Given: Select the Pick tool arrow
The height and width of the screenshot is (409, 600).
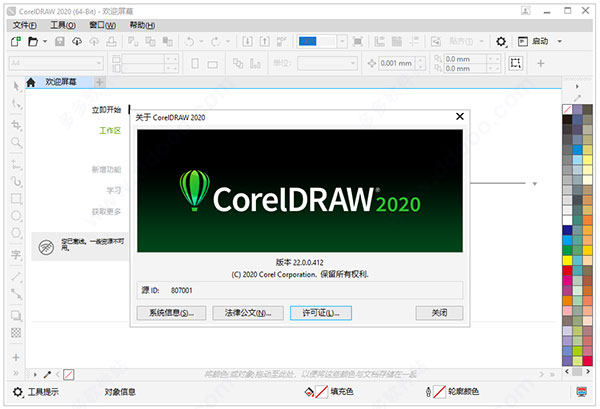Looking at the screenshot, I should (x=16, y=86).
